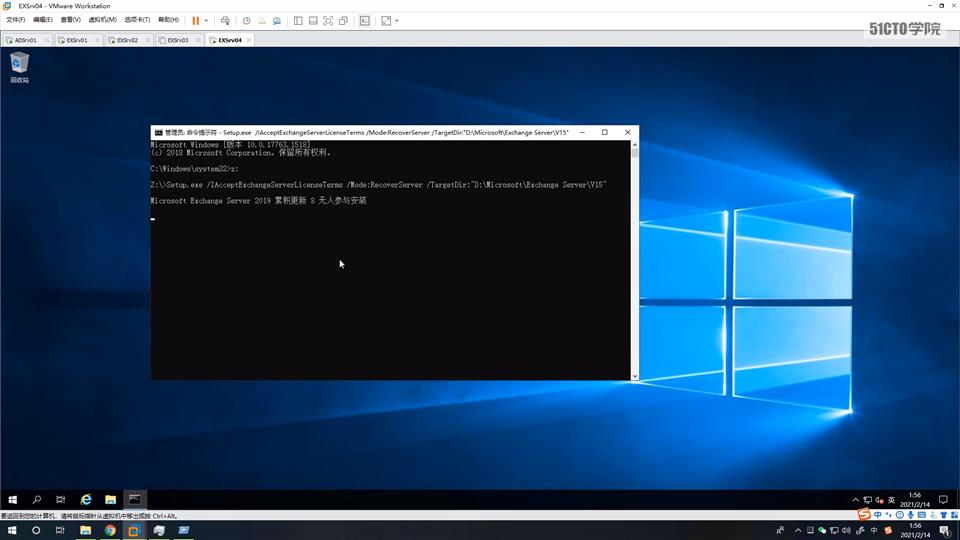Expand the guest system tray hidden icons chevron
The height and width of the screenshot is (540, 960).
click(x=855, y=500)
